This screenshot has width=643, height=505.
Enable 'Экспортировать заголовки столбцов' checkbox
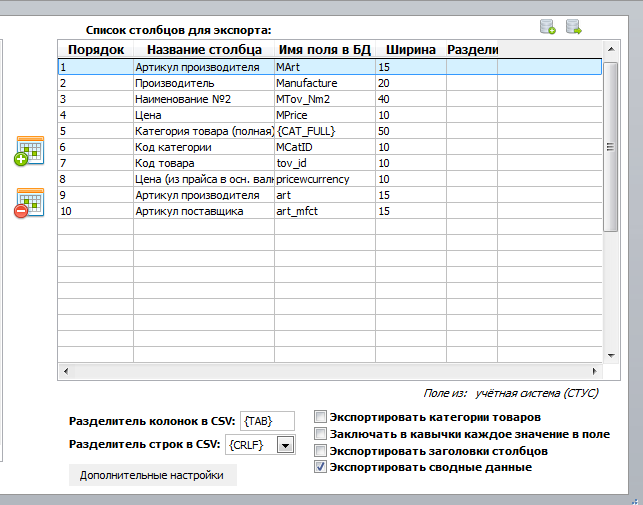[x=320, y=450]
